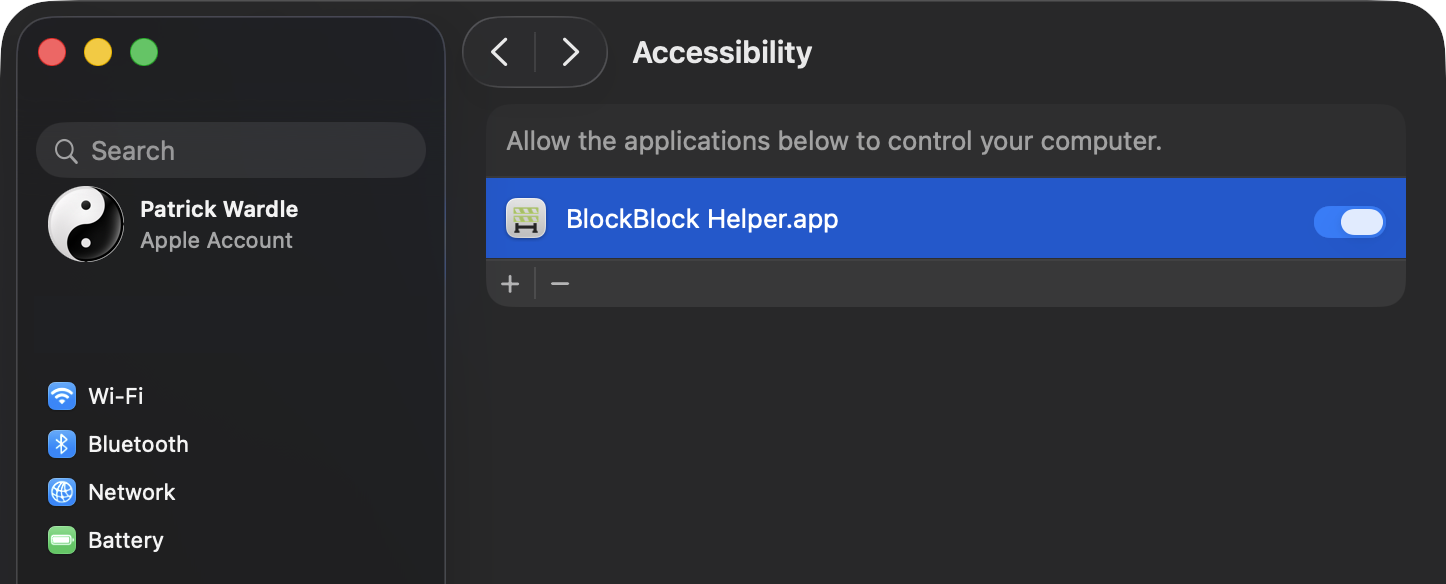The height and width of the screenshot is (584, 1446).
Task: Minimize window with the yellow button
Action: 98,52
